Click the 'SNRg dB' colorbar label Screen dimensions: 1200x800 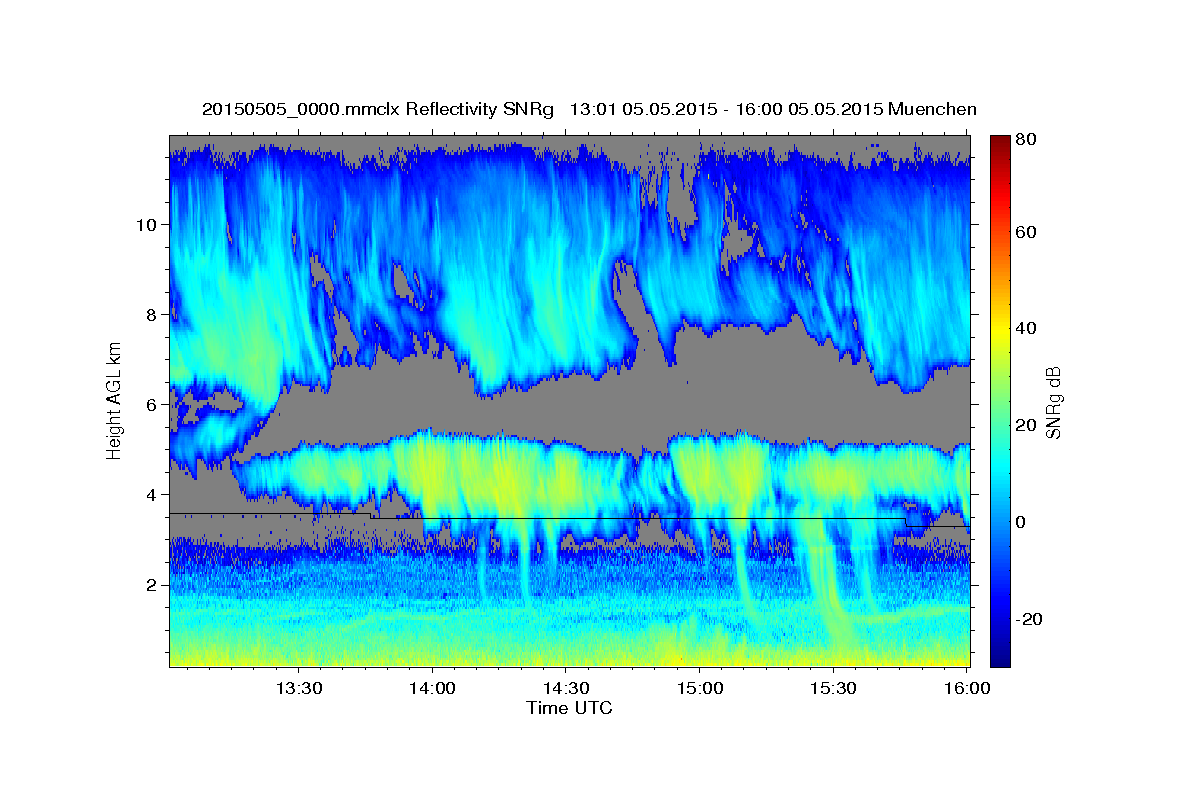point(1052,403)
